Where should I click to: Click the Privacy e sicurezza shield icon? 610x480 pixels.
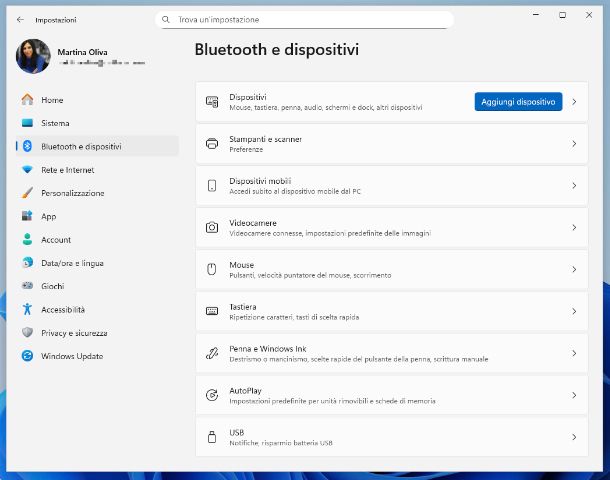(27, 333)
